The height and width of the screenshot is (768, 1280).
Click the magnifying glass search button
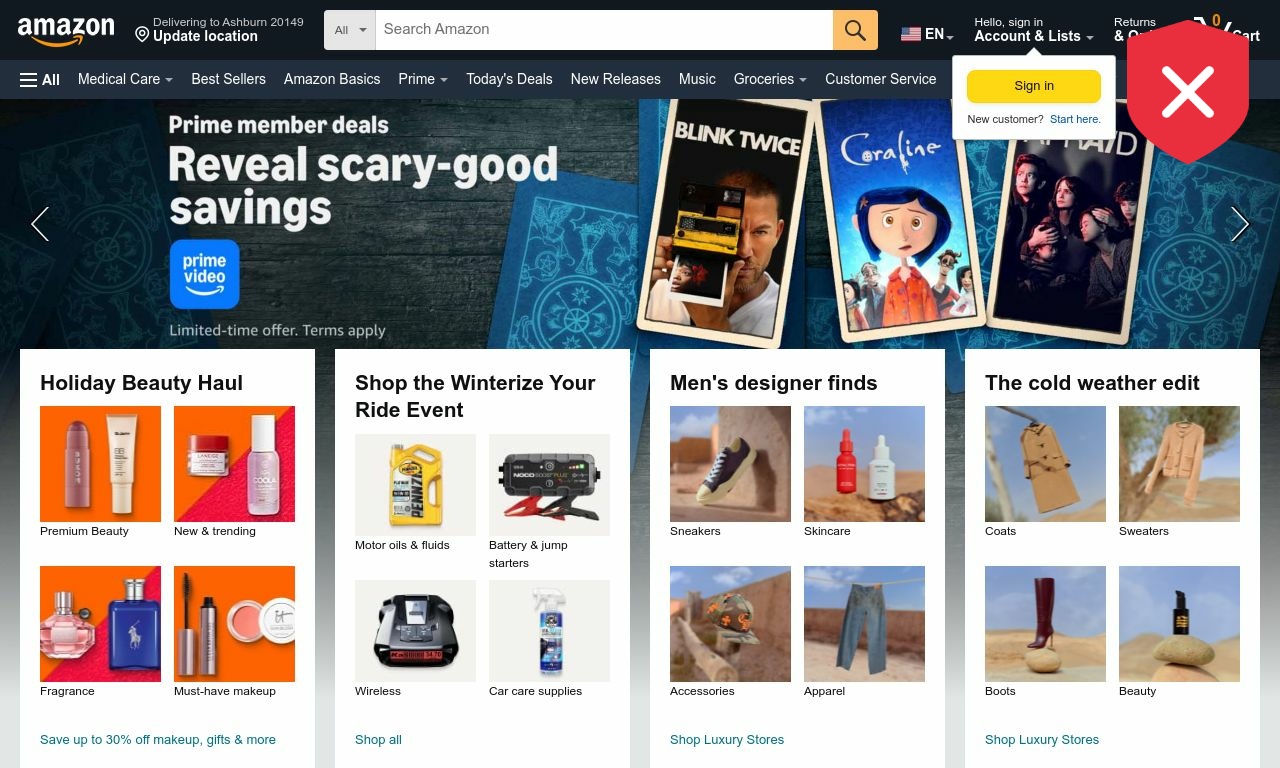[x=855, y=30]
